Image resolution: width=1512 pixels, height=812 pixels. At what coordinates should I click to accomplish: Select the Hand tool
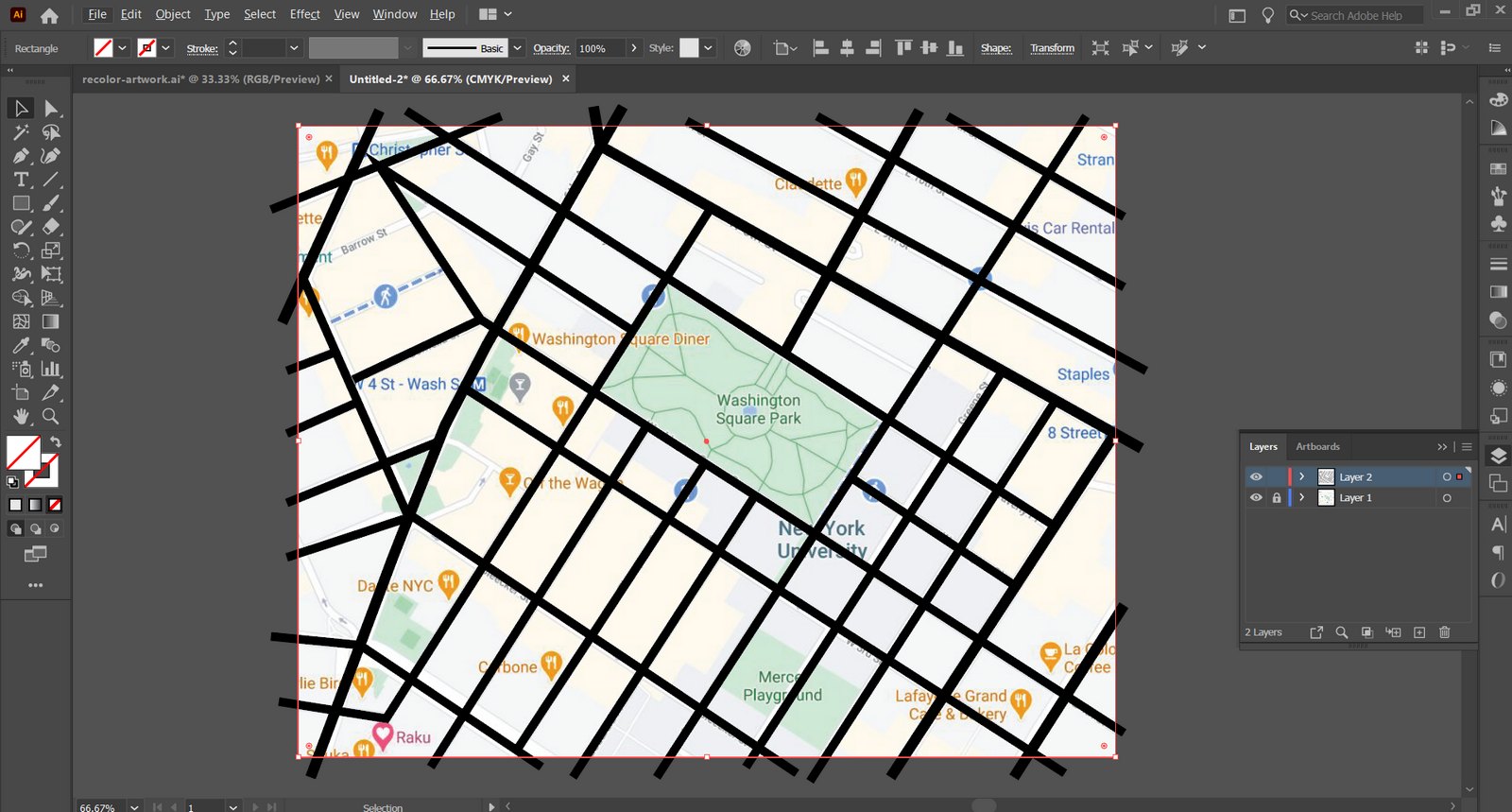(x=21, y=416)
